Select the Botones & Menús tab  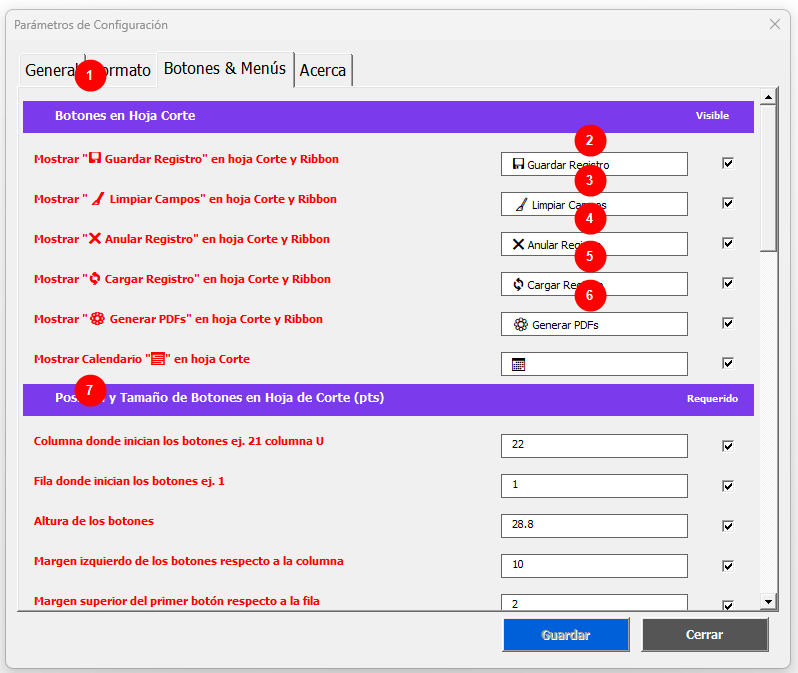[x=225, y=69]
